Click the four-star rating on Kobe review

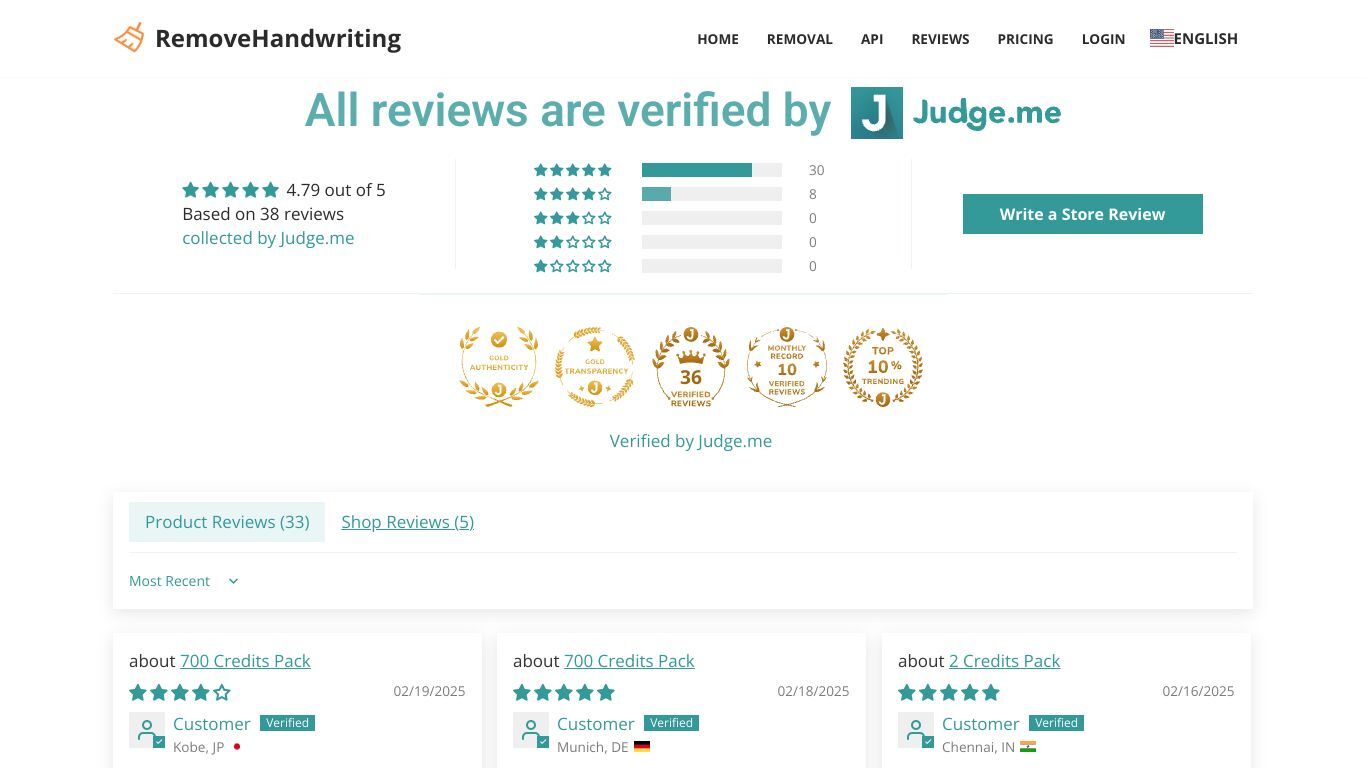(x=180, y=692)
